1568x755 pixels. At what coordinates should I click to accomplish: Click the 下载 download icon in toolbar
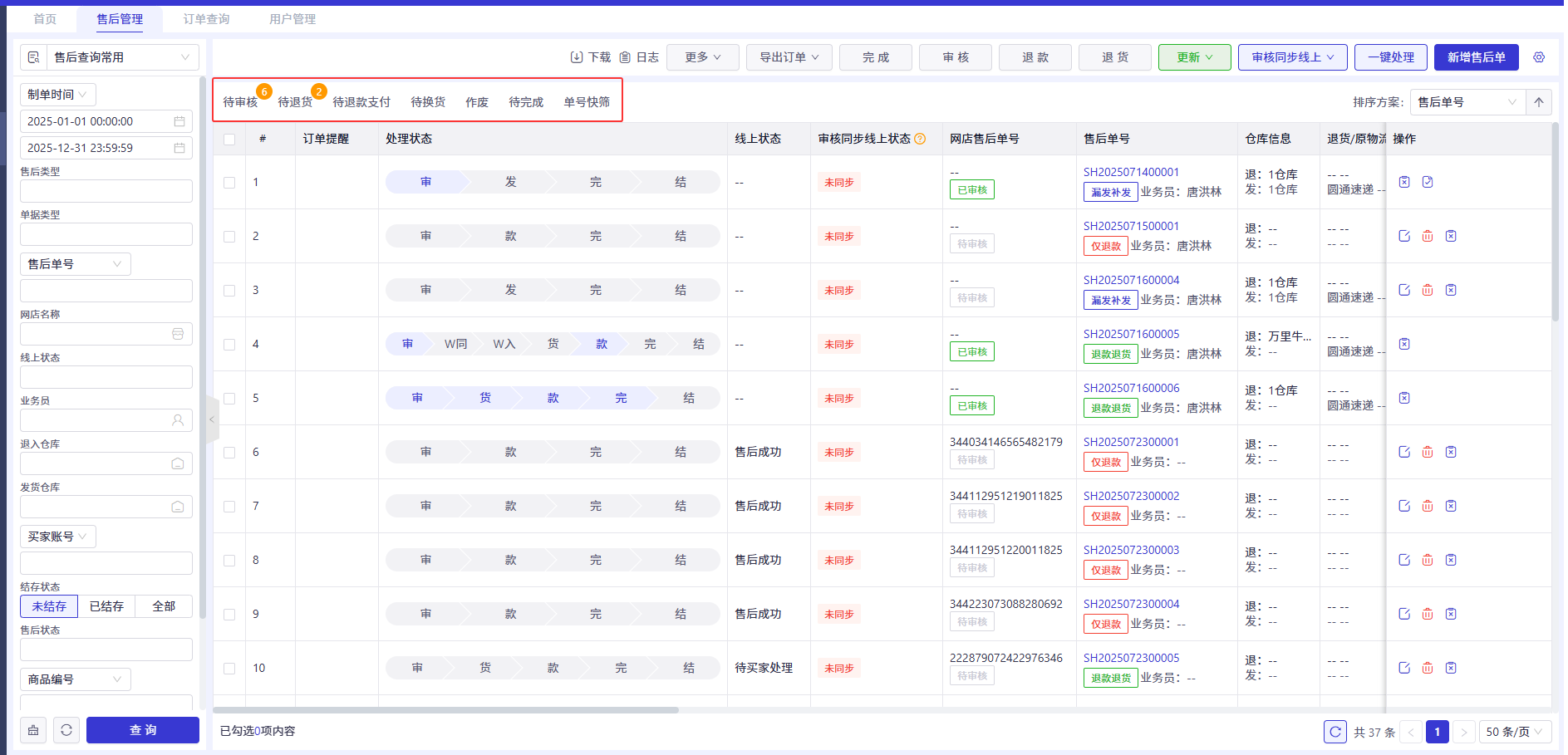coord(577,57)
